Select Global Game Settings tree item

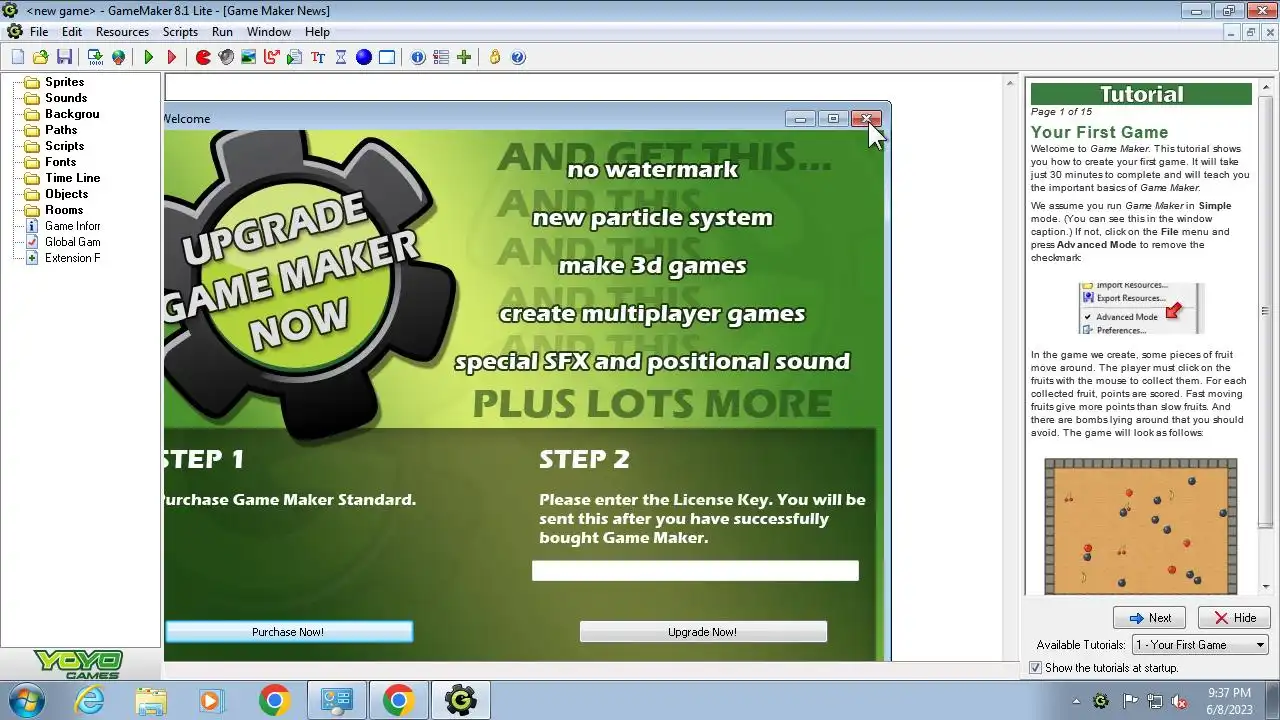72,242
